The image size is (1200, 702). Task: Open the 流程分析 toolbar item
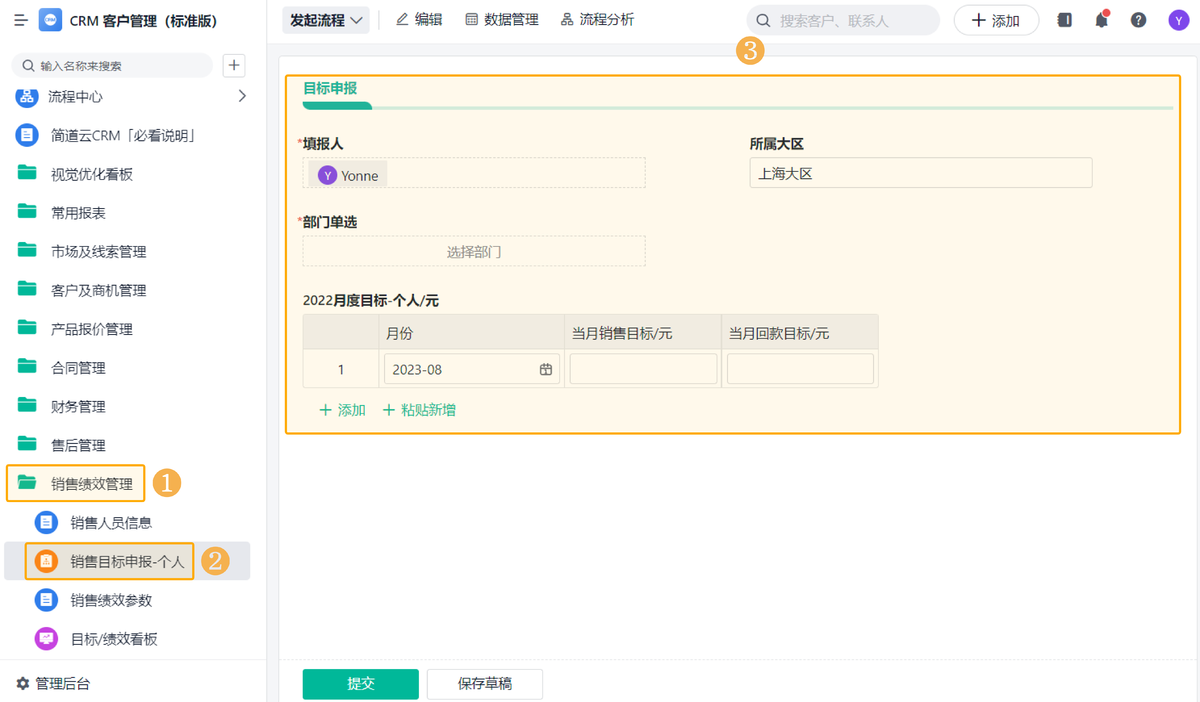coord(597,20)
